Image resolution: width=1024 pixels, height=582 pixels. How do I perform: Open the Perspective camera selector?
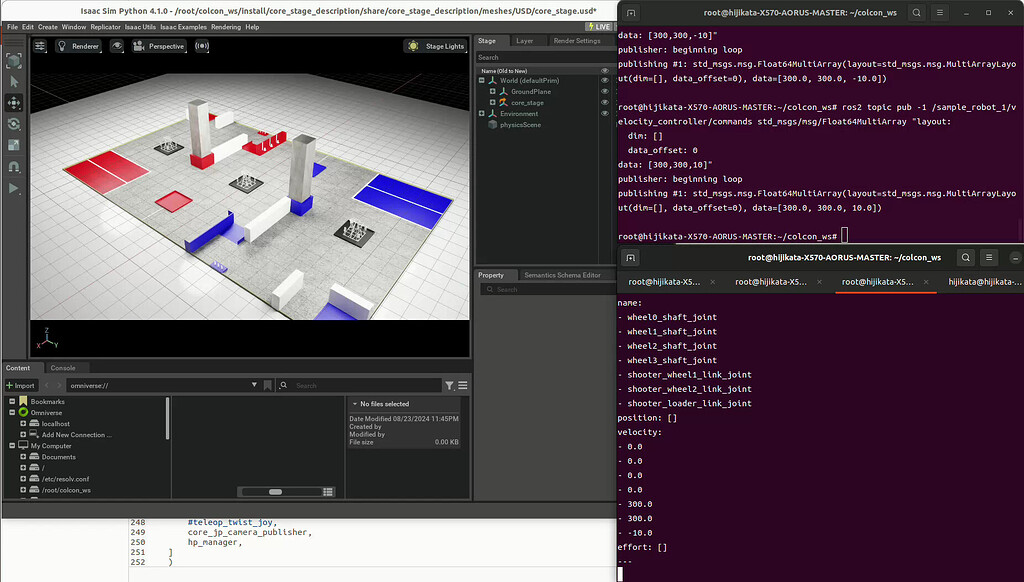coord(158,45)
